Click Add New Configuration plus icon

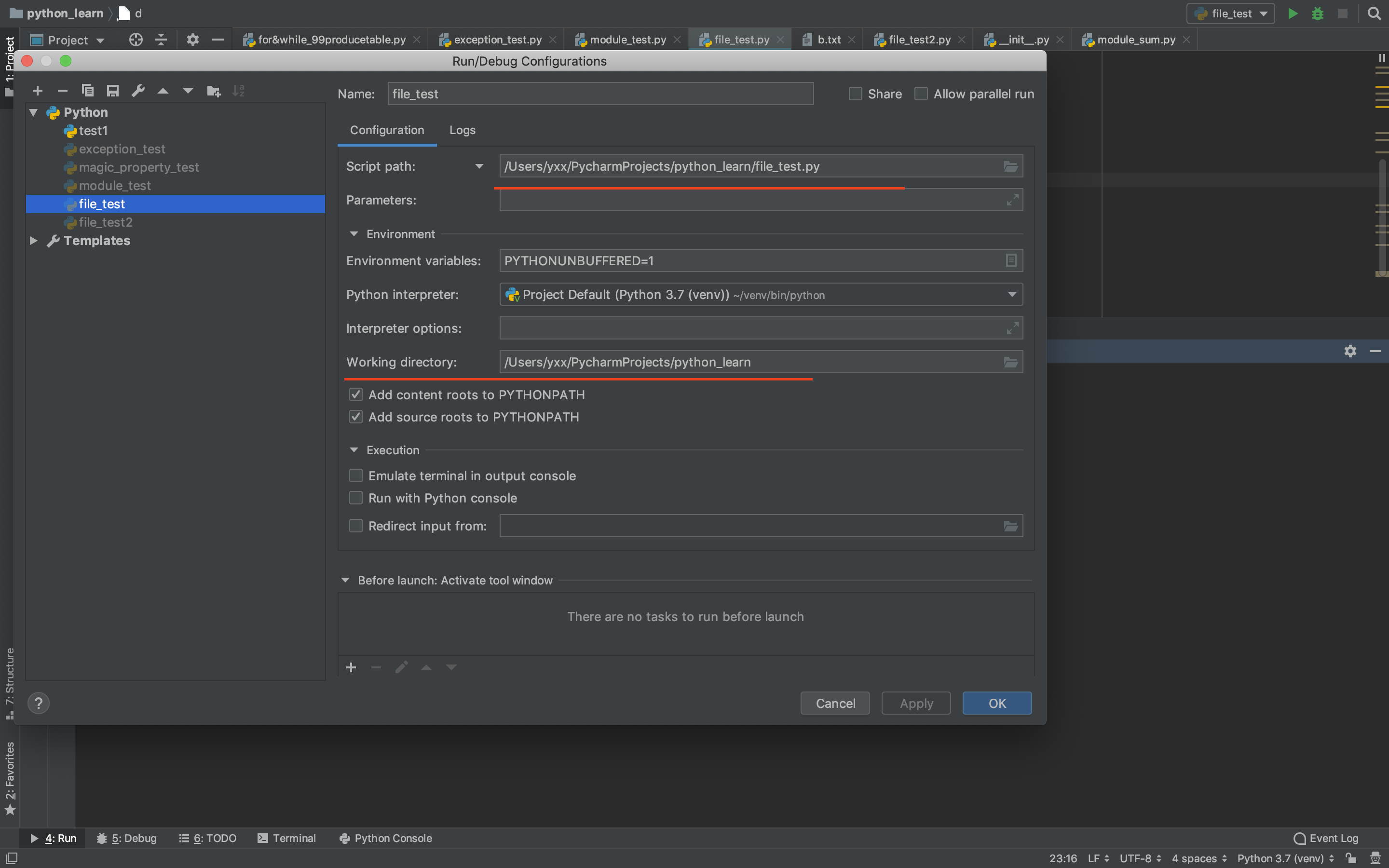click(38, 91)
